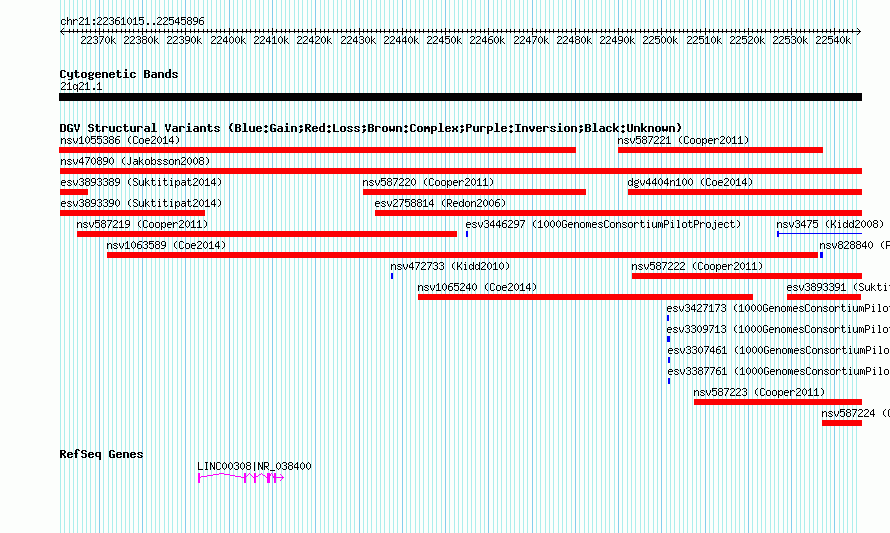Click the esv3387761 blue marker
Viewport: 890px width, 533px height.
(x=669, y=381)
